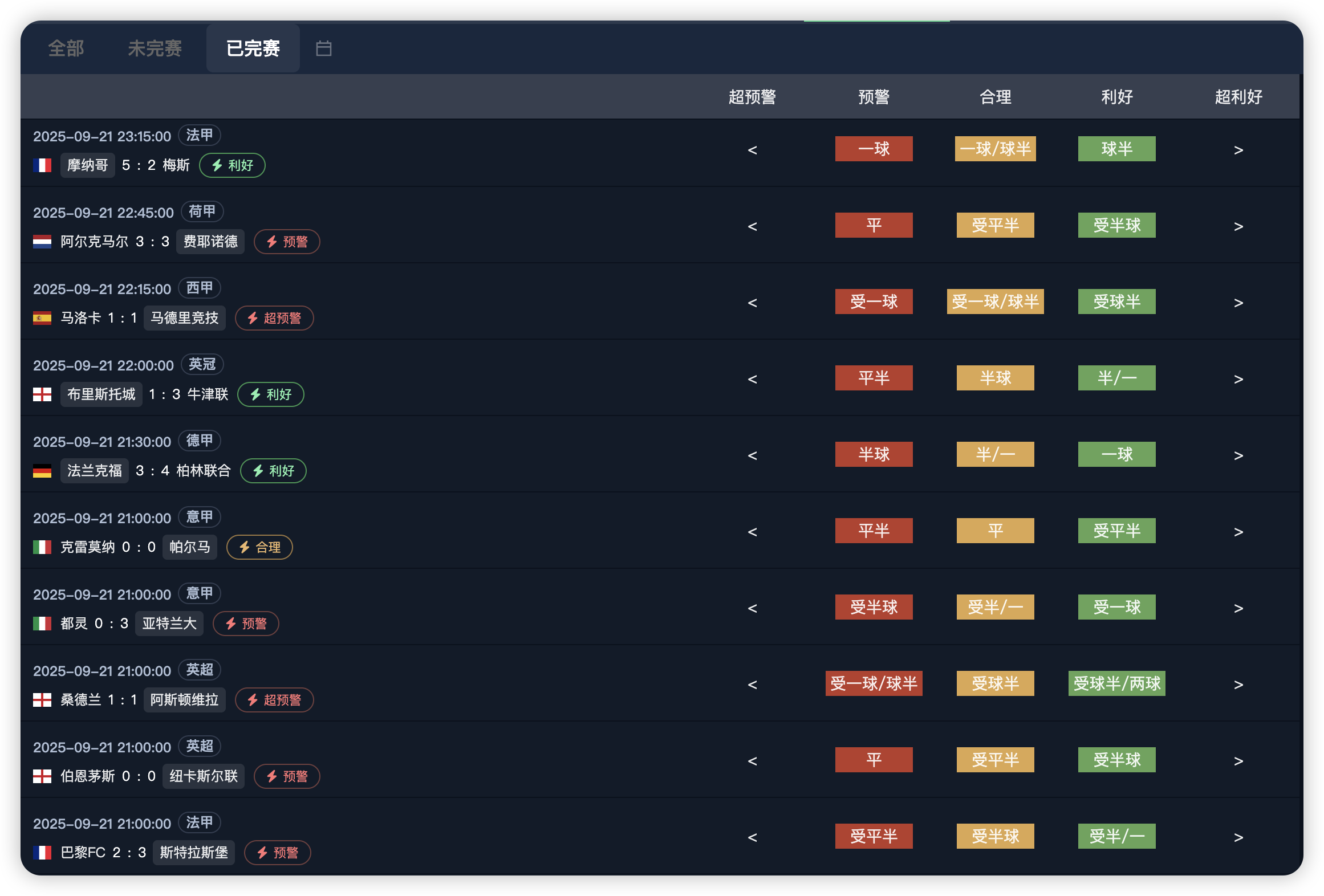
Task: Expand left arrow in 都灵 match row
Action: (x=752, y=608)
